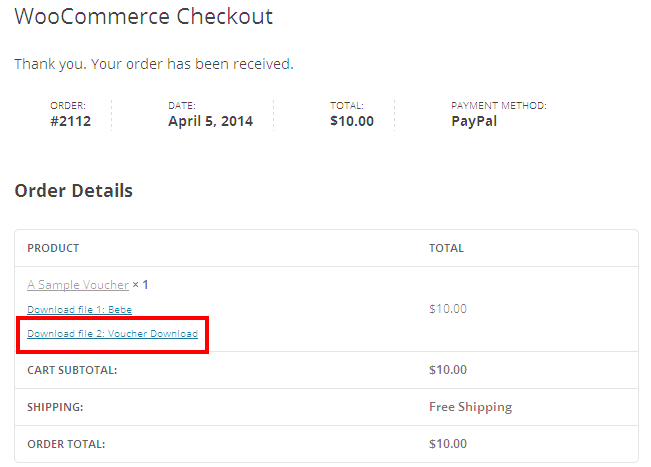651x467 pixels.
Task: Click the CART SUBTOTAL row label
Action: pos(72,370)
